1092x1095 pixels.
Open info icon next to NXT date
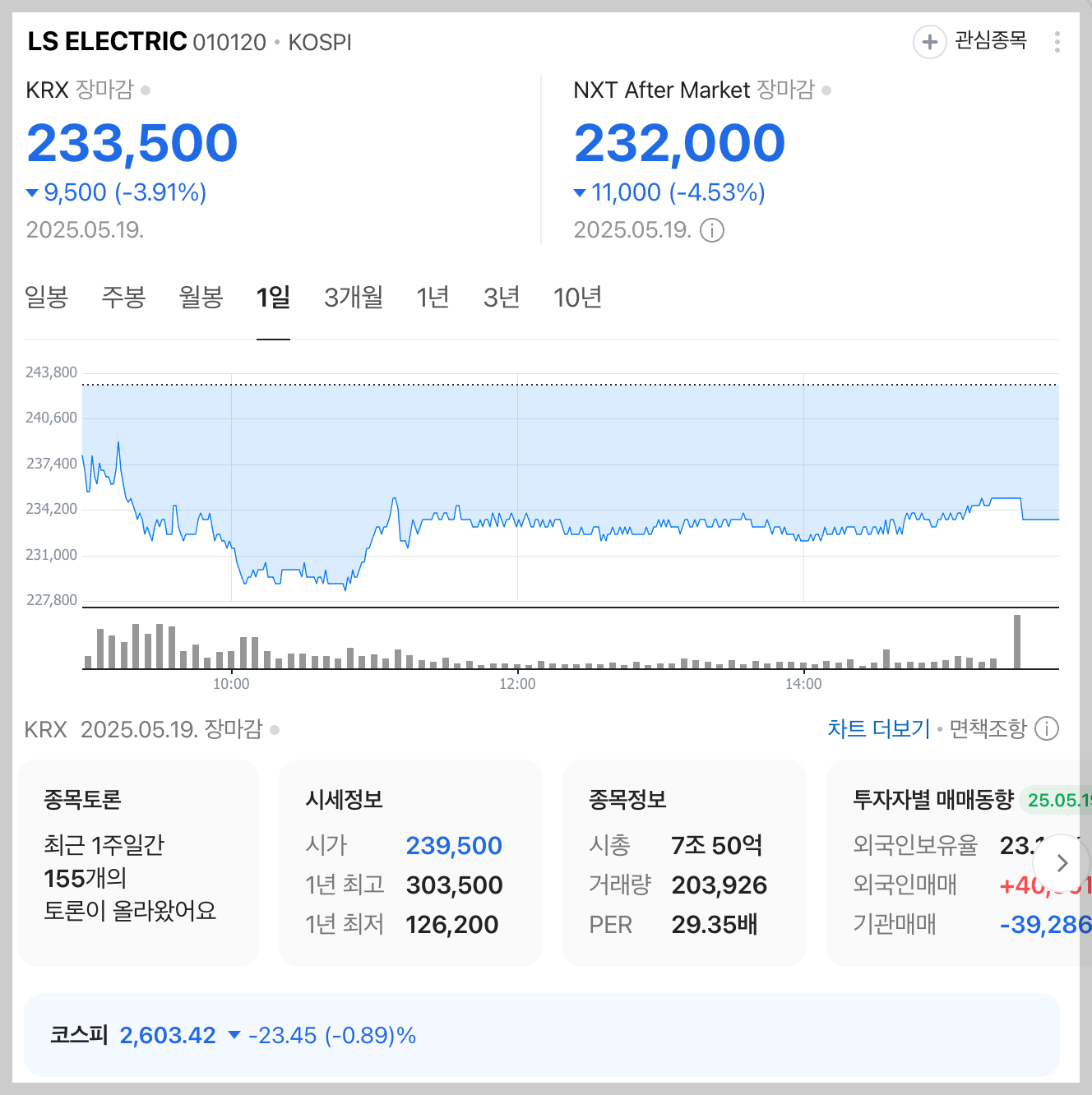click(712, 230)
